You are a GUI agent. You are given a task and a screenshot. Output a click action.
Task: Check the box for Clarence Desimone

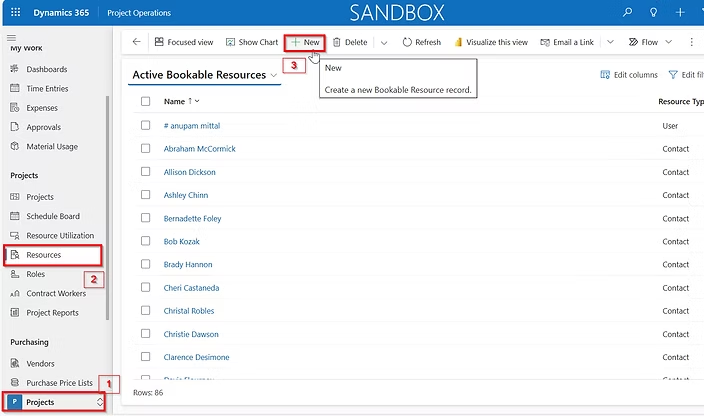[145, 356]
